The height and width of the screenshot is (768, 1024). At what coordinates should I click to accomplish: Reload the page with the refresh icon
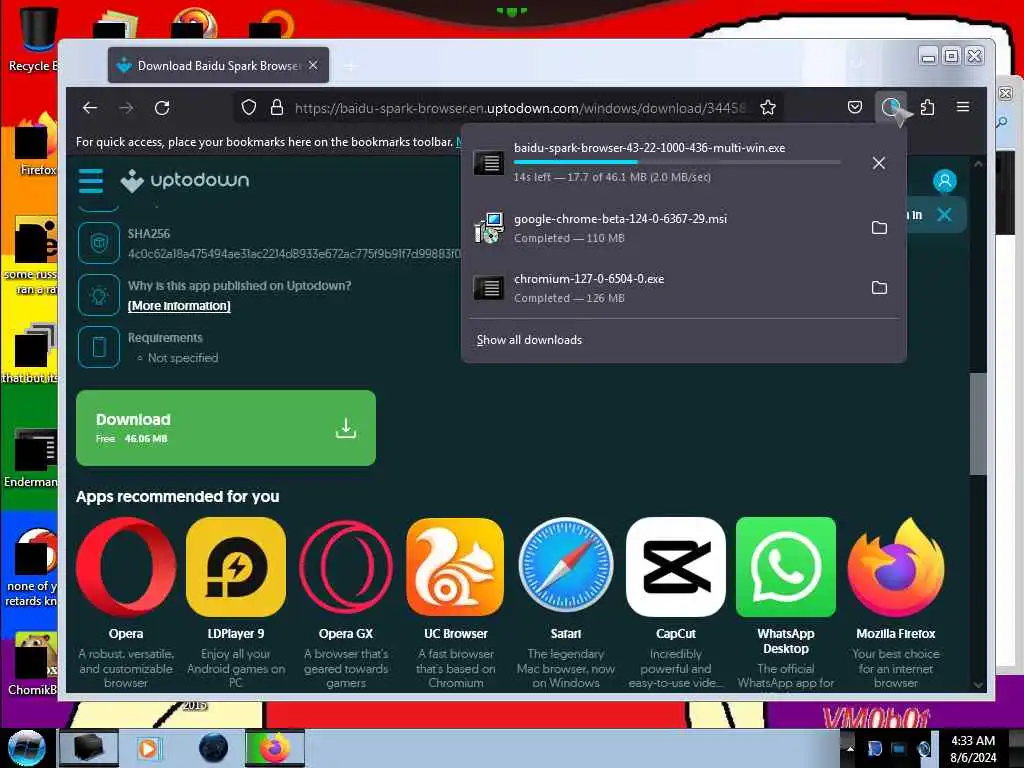[x=162, y=108]
